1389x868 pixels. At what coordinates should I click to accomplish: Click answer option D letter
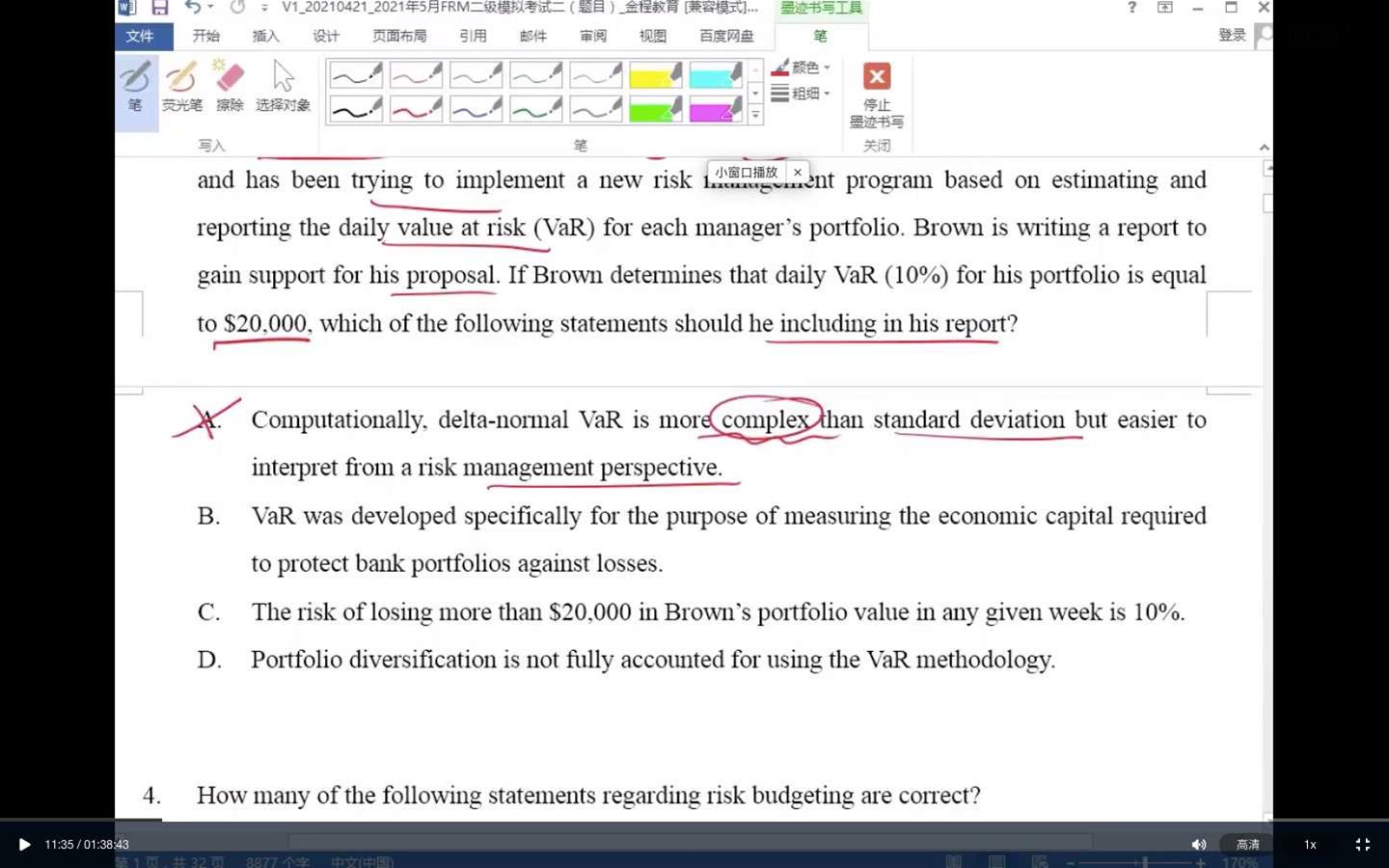click(x=208, y=660)
